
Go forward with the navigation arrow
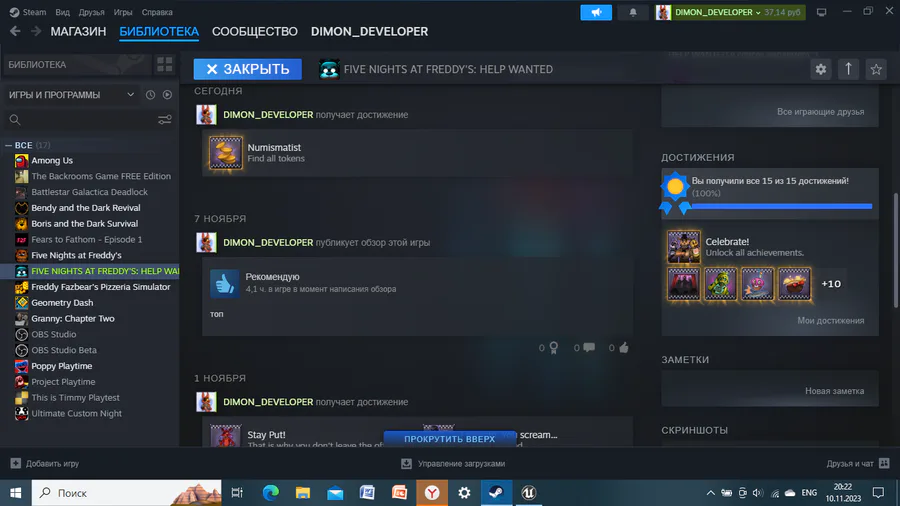36,32
